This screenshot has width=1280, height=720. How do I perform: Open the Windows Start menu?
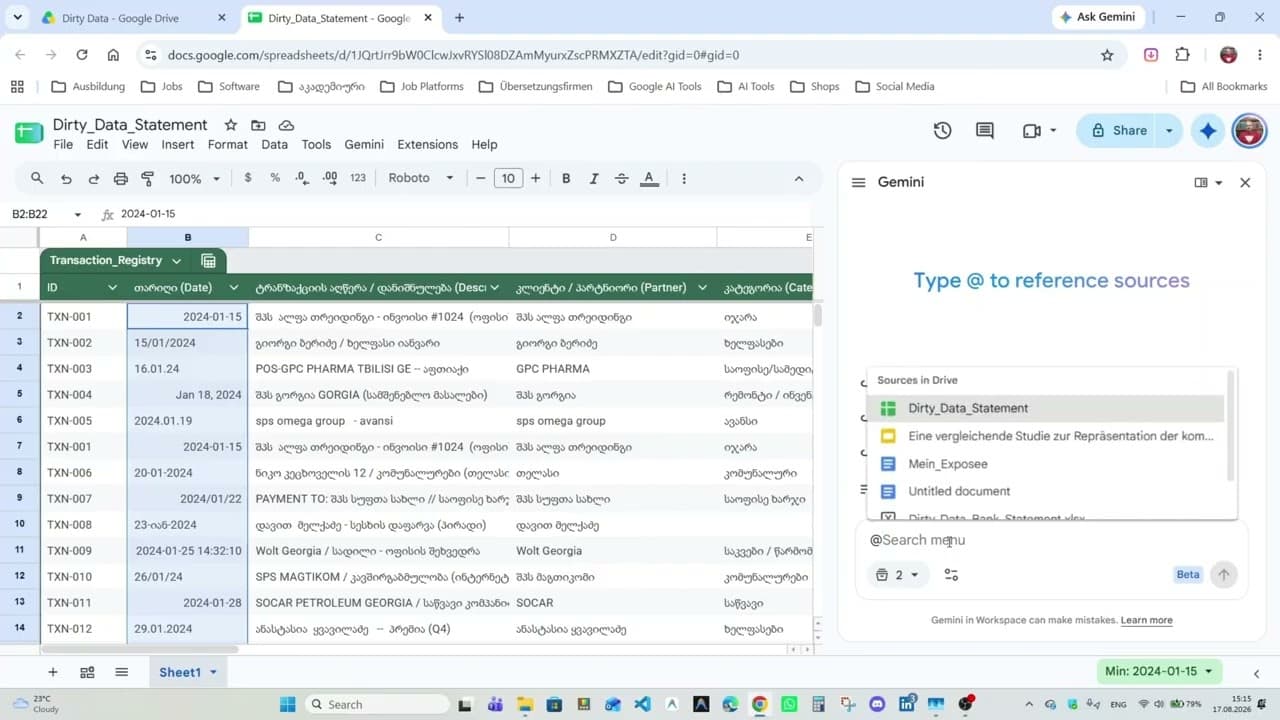click(286, 704)
